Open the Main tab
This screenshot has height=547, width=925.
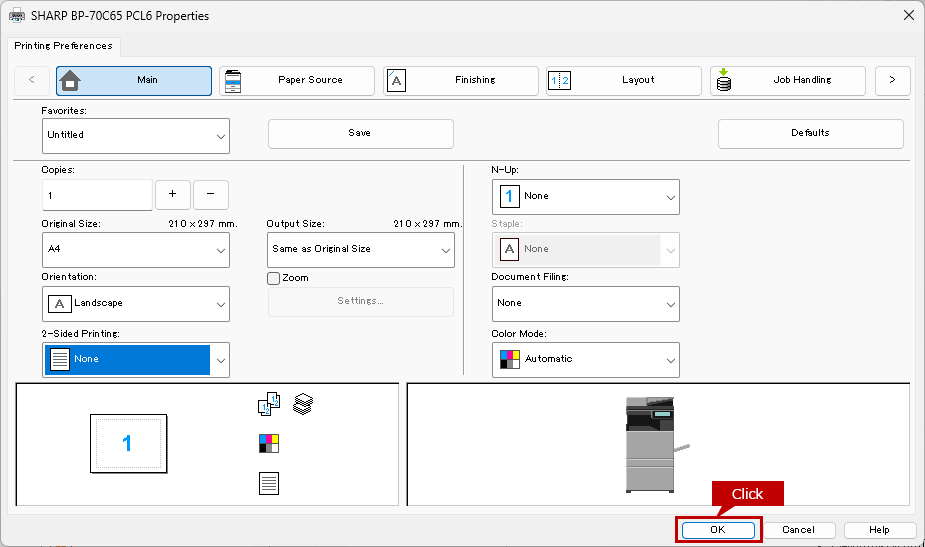[x=134, y=80]
